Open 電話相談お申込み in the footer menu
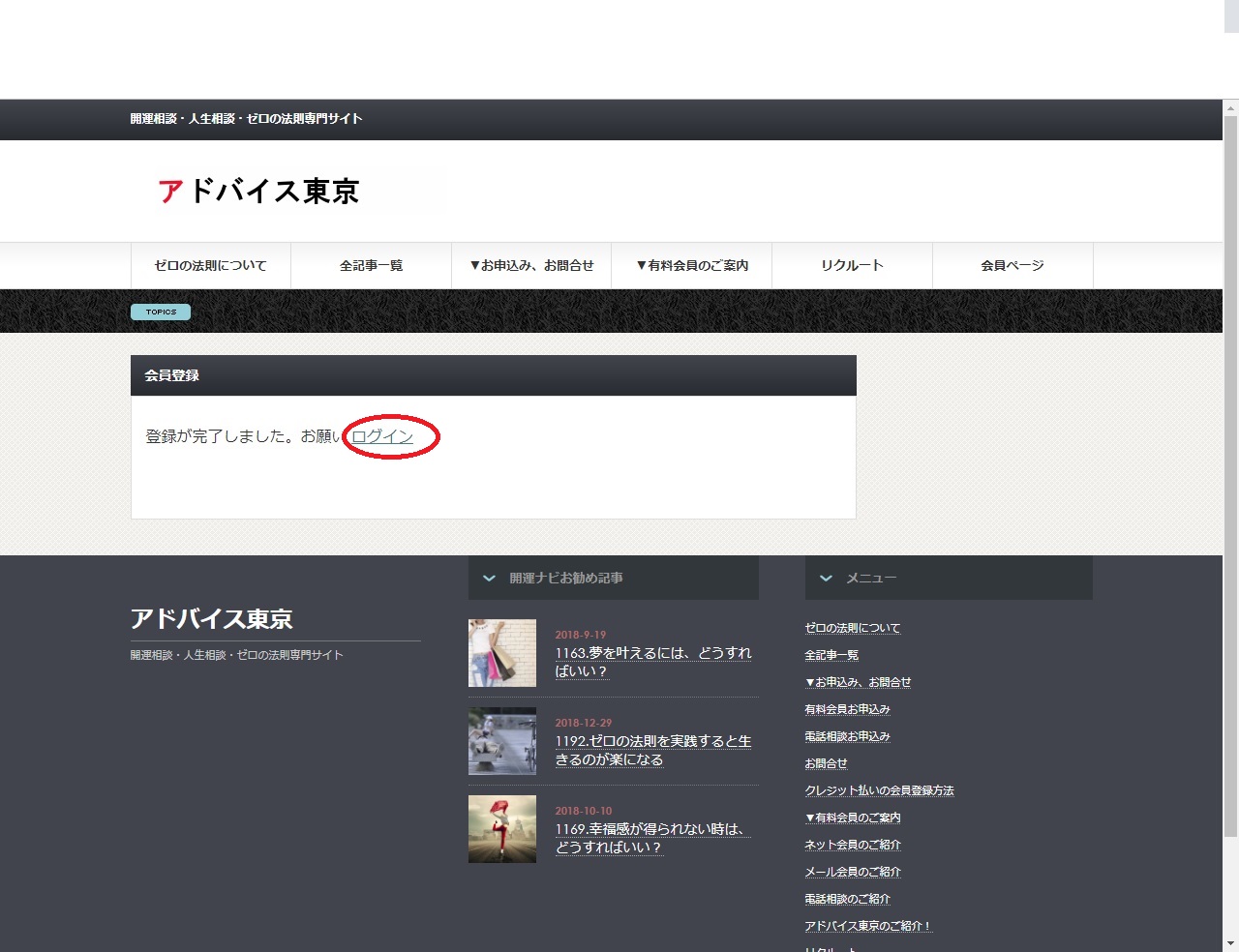Screen dimensions: 1239x952 (847, 736)
